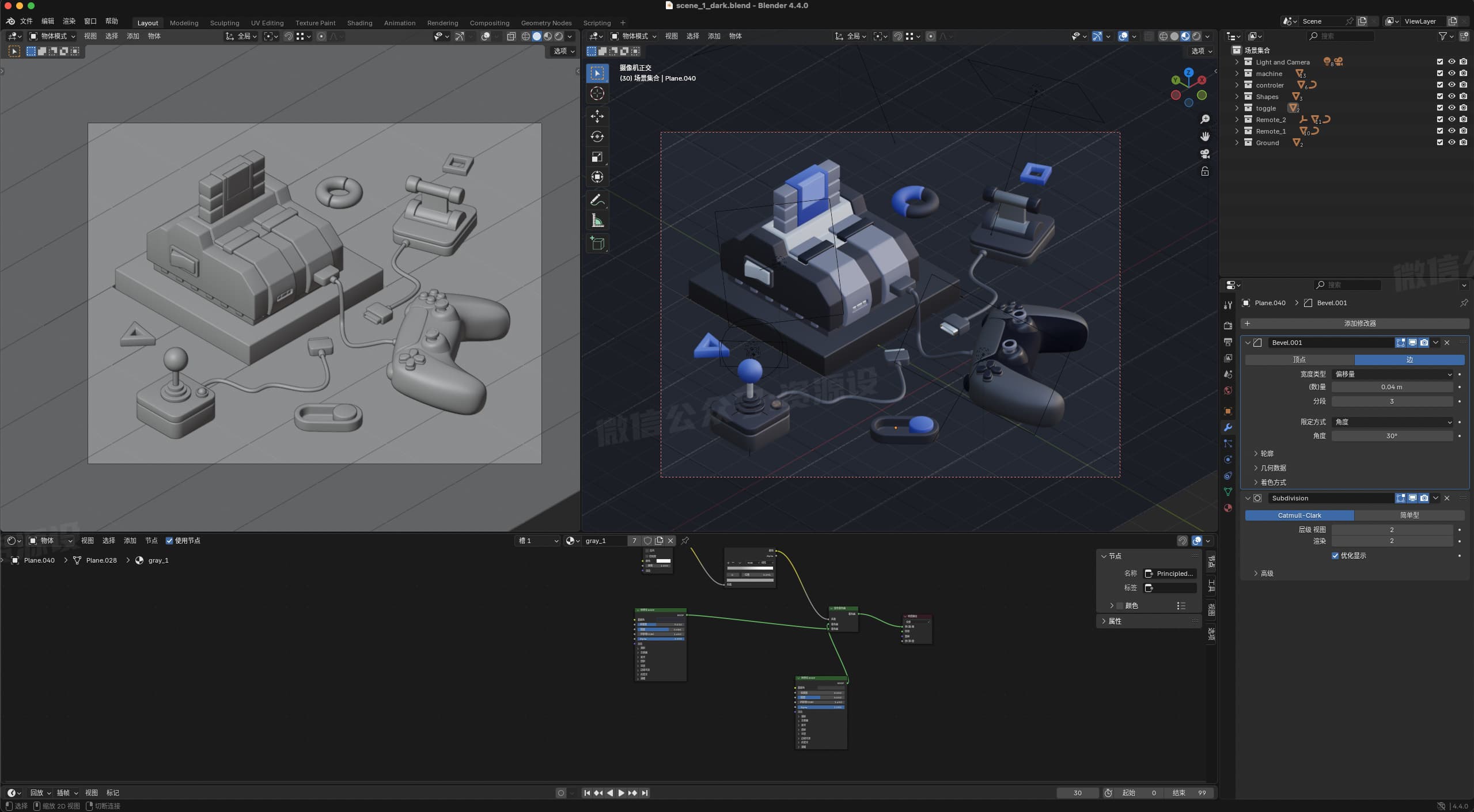
Task: Open the Tool properties tab
Action: click(x=1228, y=305)
